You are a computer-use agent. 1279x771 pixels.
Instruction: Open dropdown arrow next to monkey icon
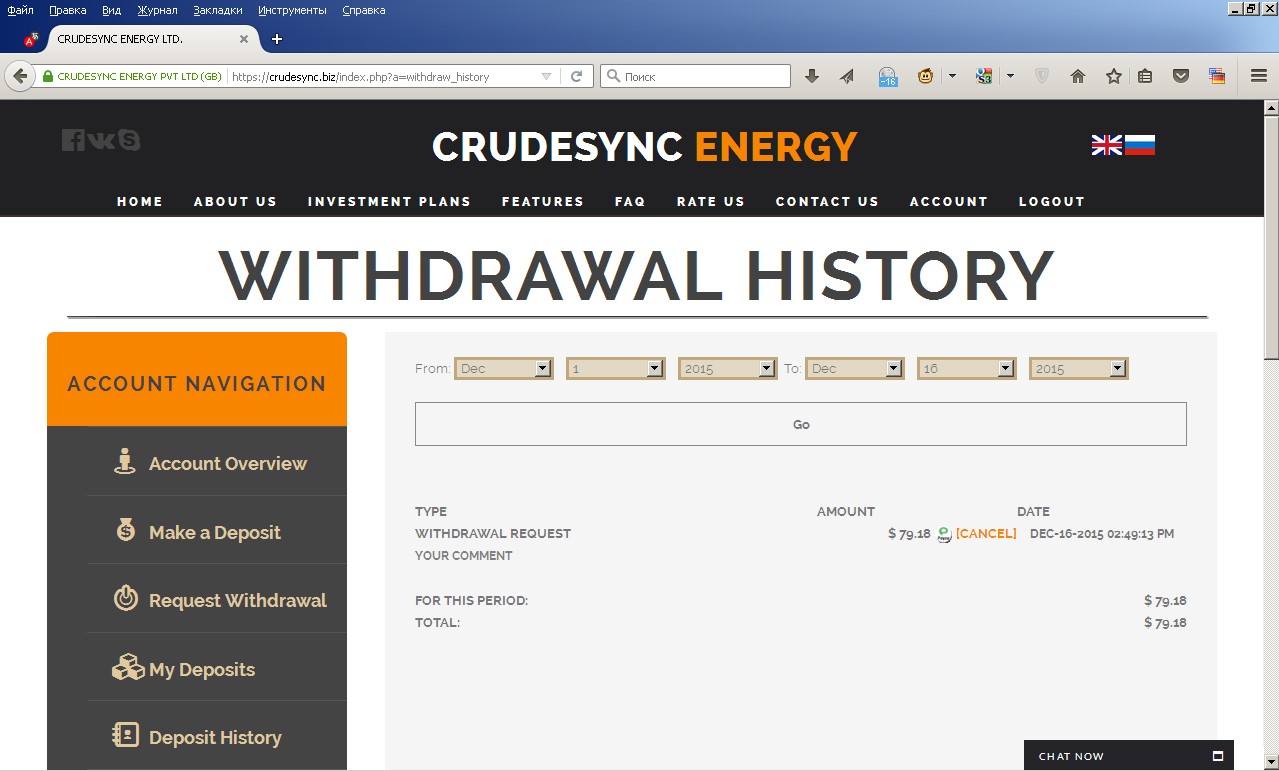pos(952,76)
